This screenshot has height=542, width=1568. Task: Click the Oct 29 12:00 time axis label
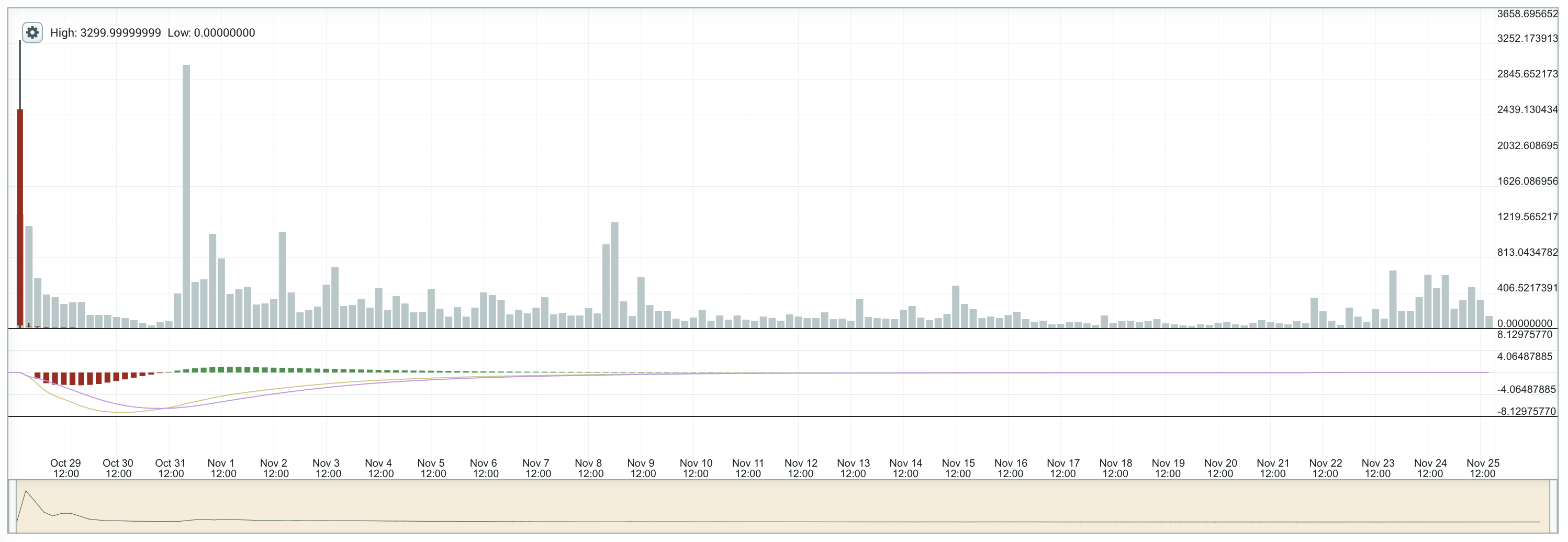coord(66,468)
